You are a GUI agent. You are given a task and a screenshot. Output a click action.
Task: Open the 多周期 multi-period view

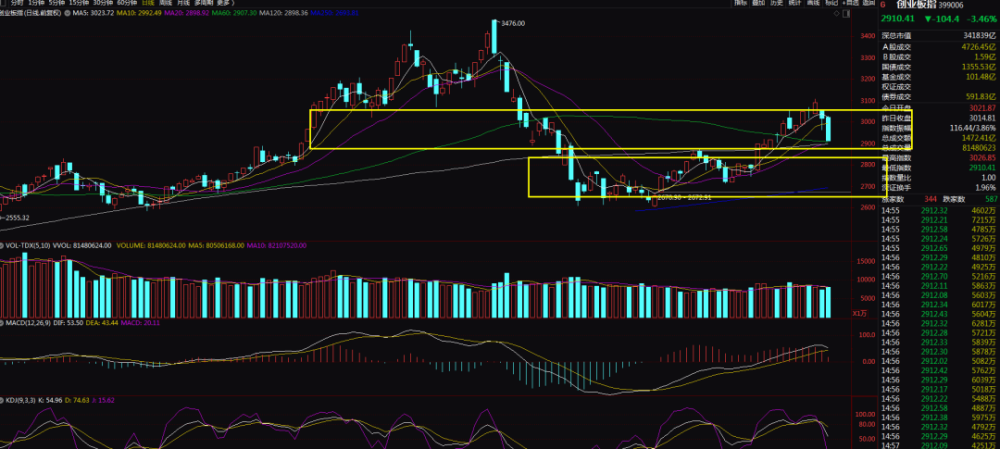point(205,3)
